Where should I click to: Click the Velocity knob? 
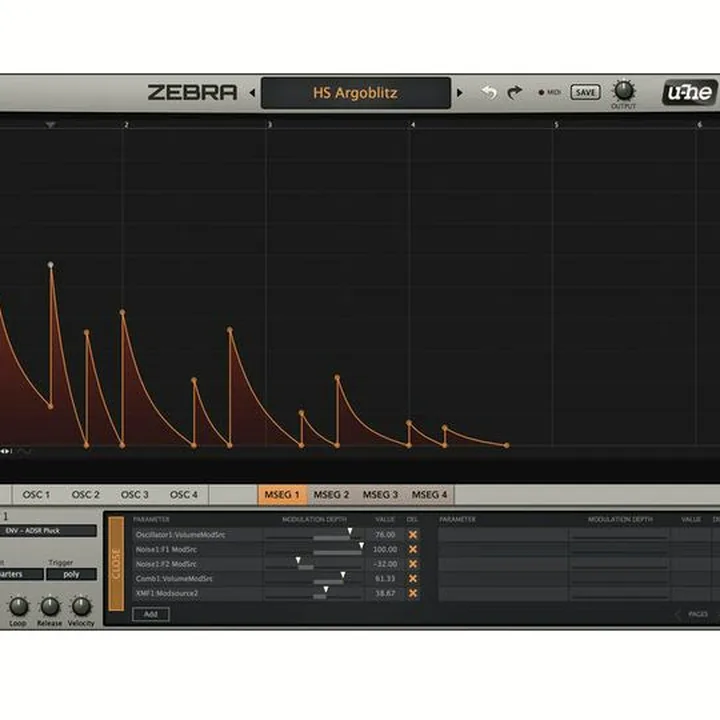(x=81, y=607)
